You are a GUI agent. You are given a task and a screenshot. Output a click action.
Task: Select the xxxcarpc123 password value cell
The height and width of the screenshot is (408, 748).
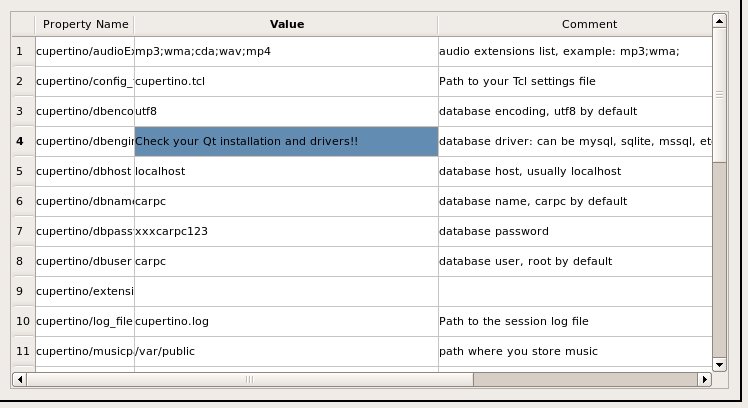coord(286,231)
